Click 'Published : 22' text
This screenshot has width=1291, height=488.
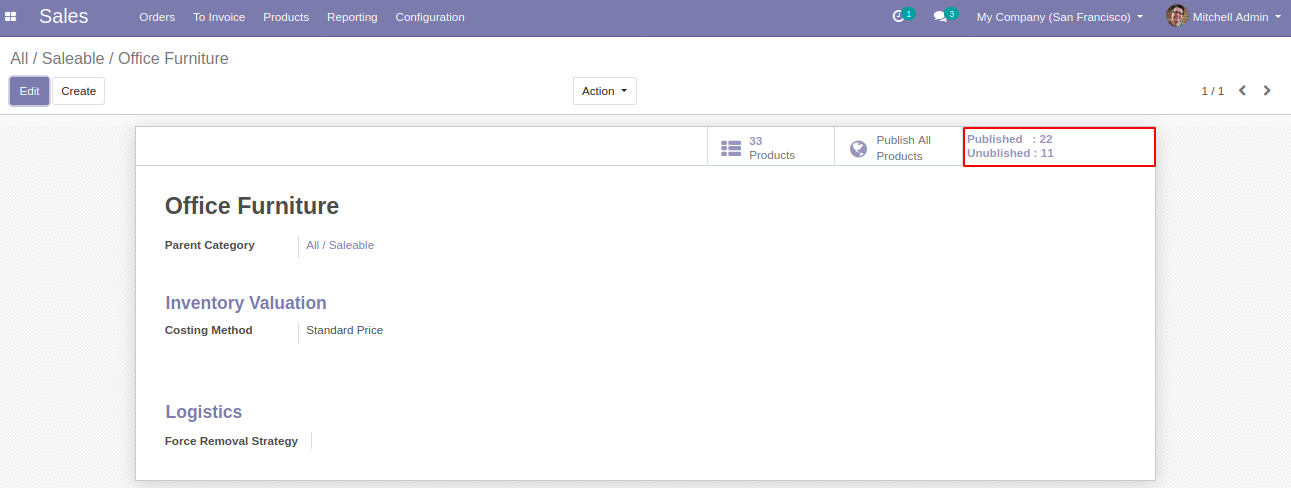[x=1010, y=139]
